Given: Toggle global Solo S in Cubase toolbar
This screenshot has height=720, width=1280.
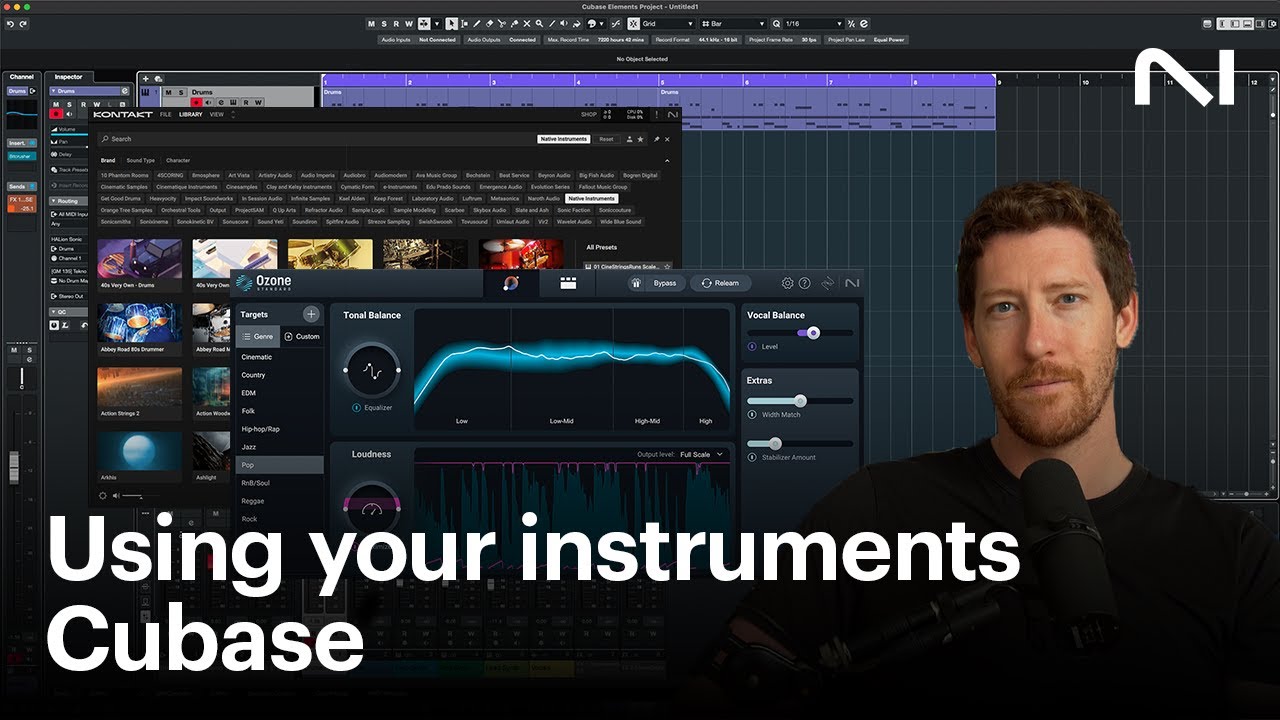Looking at the screenshot, I should click(x=384, y=23).
